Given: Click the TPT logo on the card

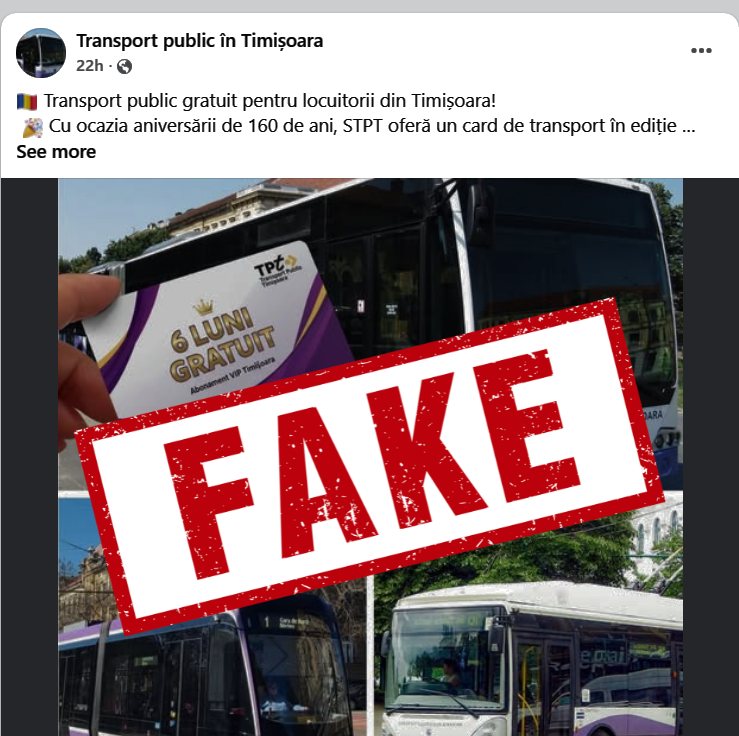Looking at the screenshot, I should [278, 270].
